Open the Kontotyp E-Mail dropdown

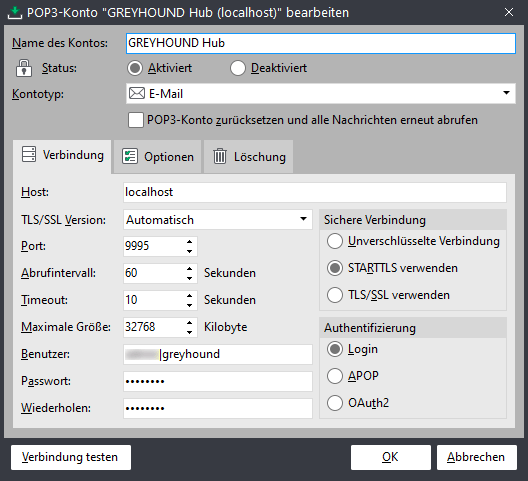pyautogui.click(x=506, y=93)
